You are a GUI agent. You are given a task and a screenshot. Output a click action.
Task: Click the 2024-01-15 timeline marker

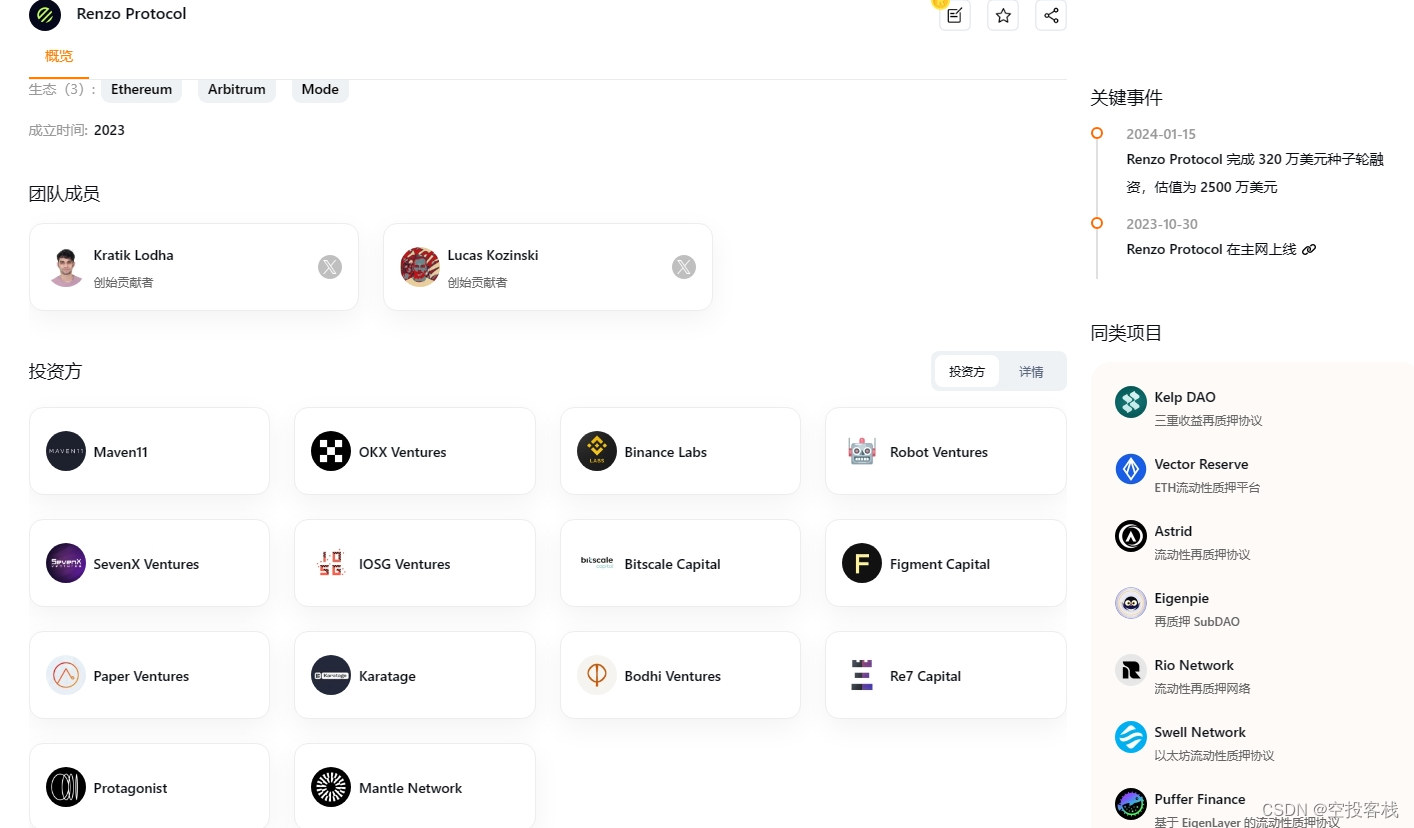coord(1097,133)
